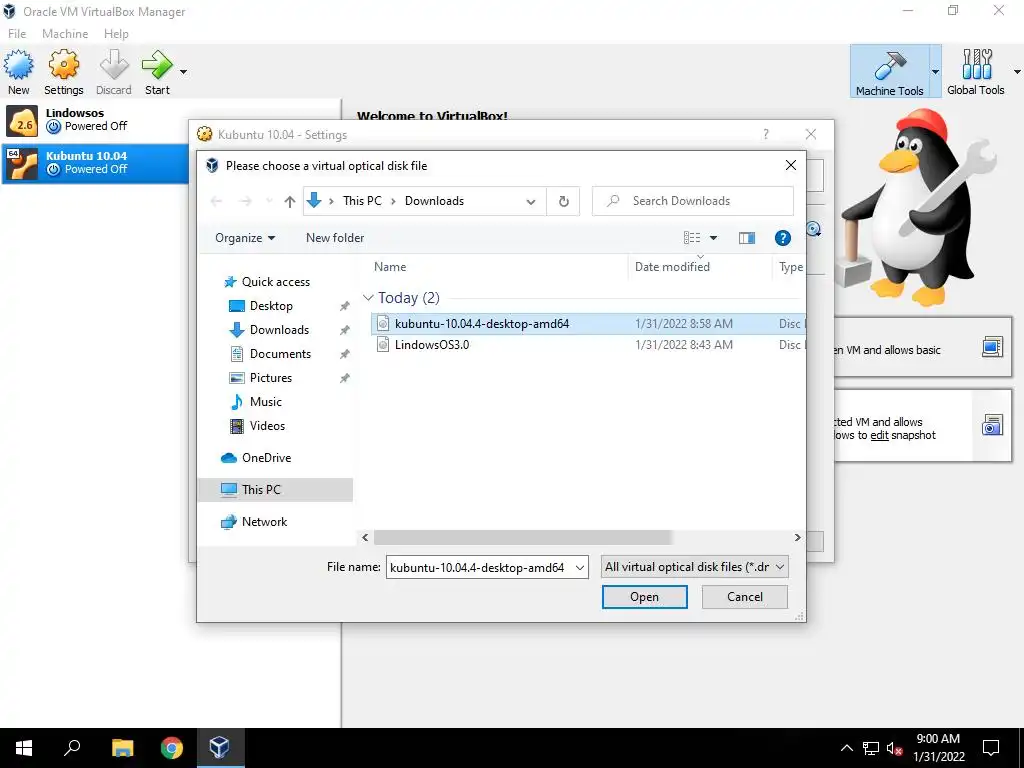This screenshot has height=768, width=1024.
Task: Click the Settings dialog help question mark
Action: click(766, 135)
